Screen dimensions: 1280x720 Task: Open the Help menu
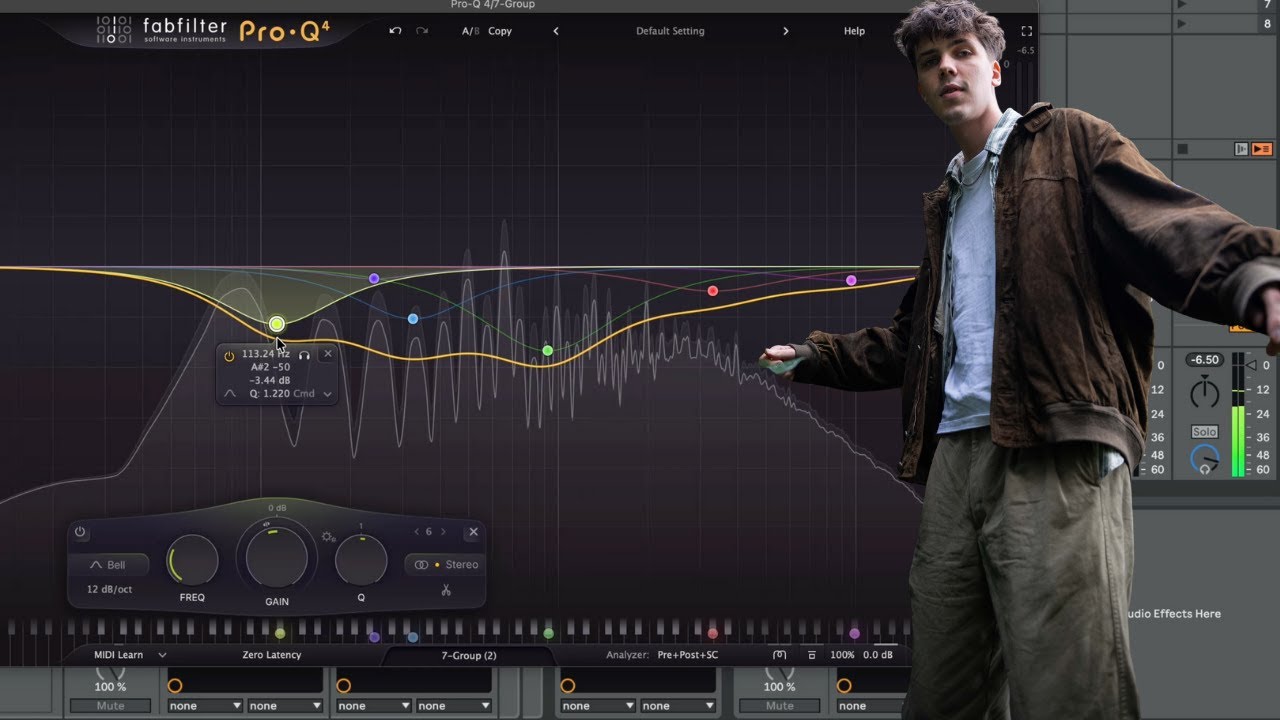point(854,31)
